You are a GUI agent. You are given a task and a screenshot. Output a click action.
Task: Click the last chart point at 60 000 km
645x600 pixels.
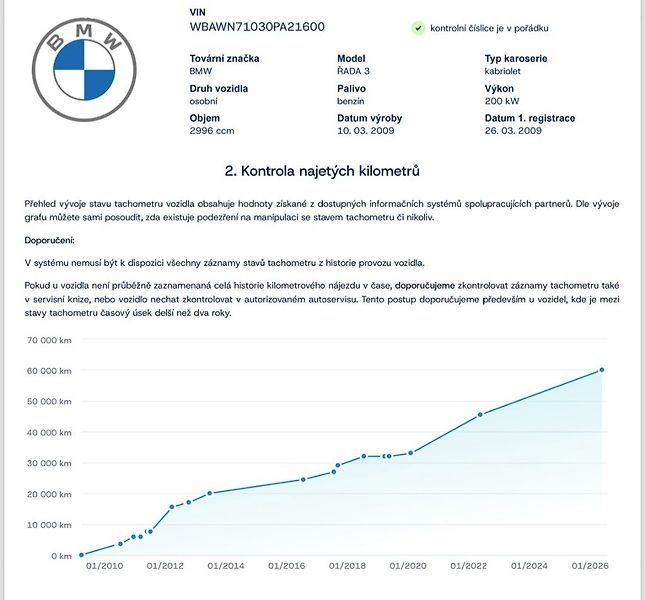click(601, 370)
